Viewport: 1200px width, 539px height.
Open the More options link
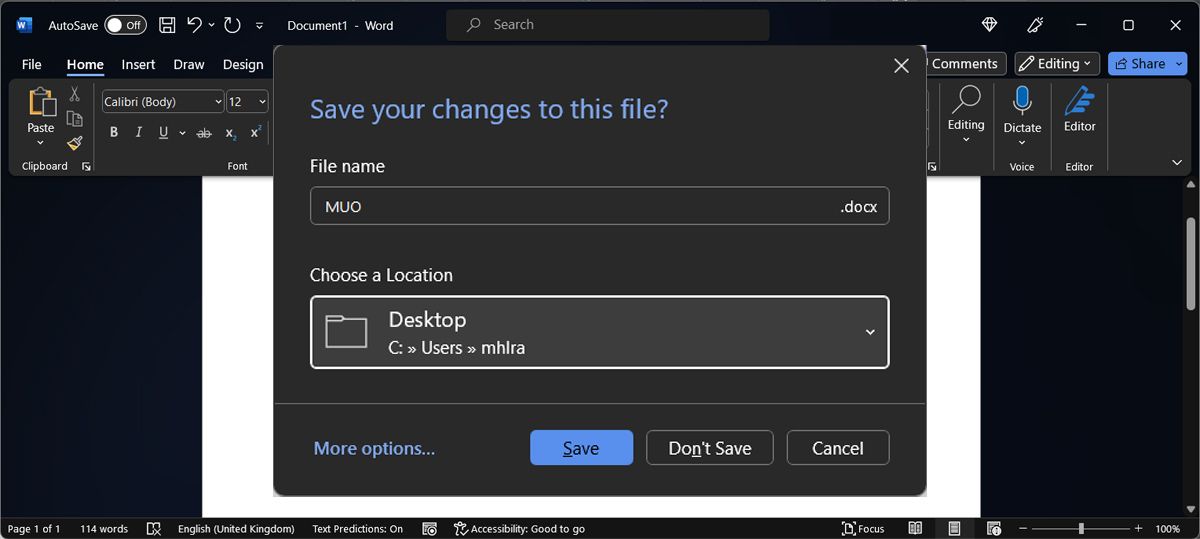pyautogui.click(x=374, y=448)
